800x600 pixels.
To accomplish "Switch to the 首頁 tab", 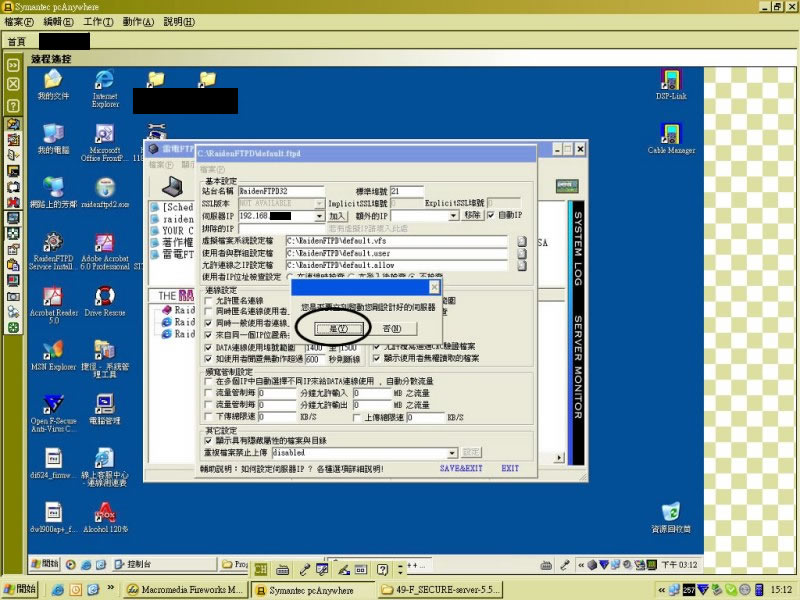I will coord(17,42).
